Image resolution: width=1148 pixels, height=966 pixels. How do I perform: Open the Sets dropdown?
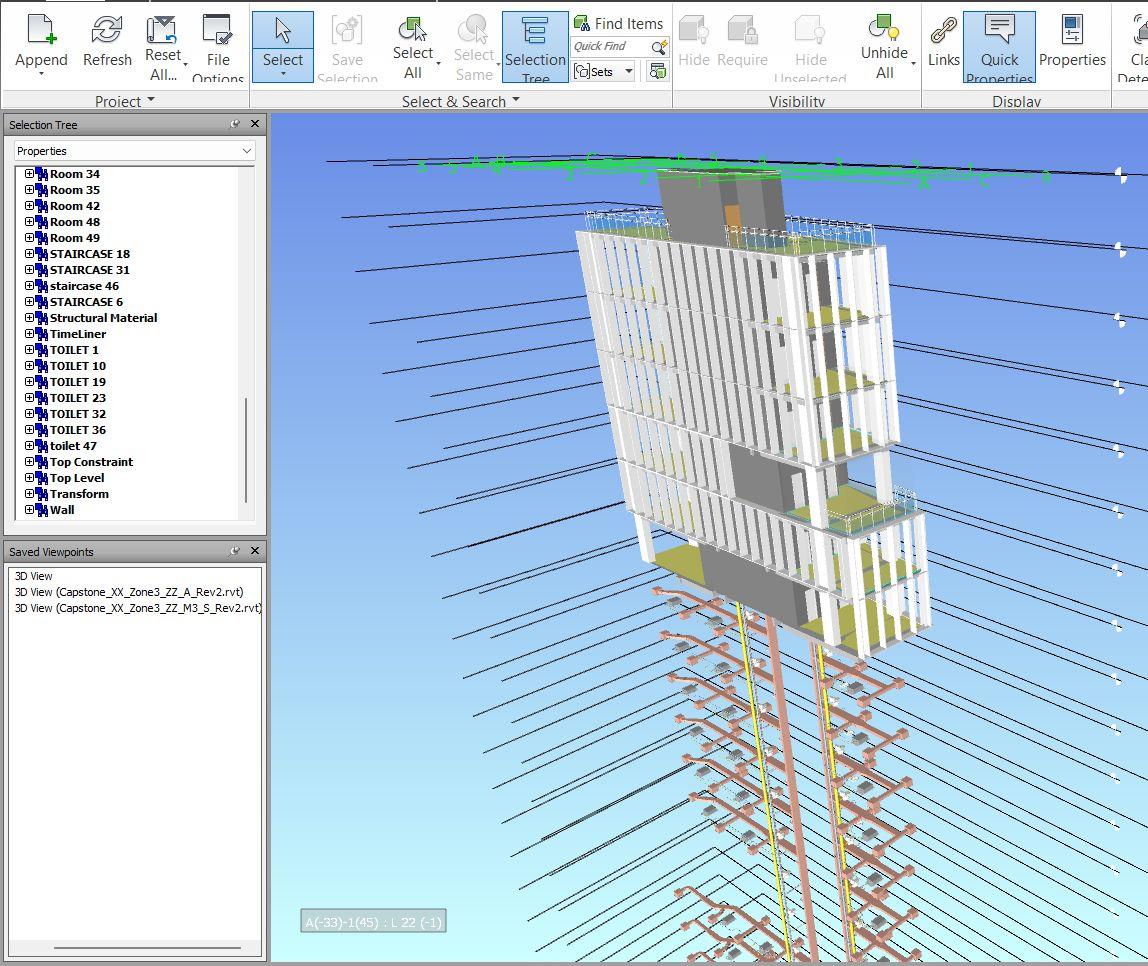click(x=605, y=71)
